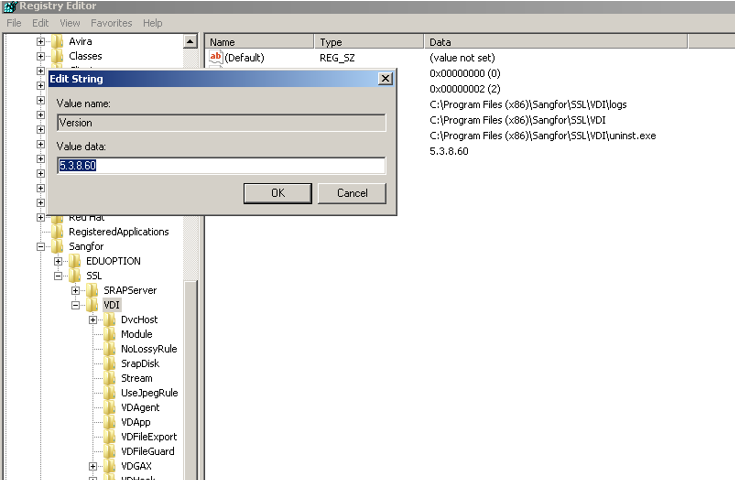Sort by the Name column header
735x480 pixels.
pyautogui.click(x=259, y=42)
